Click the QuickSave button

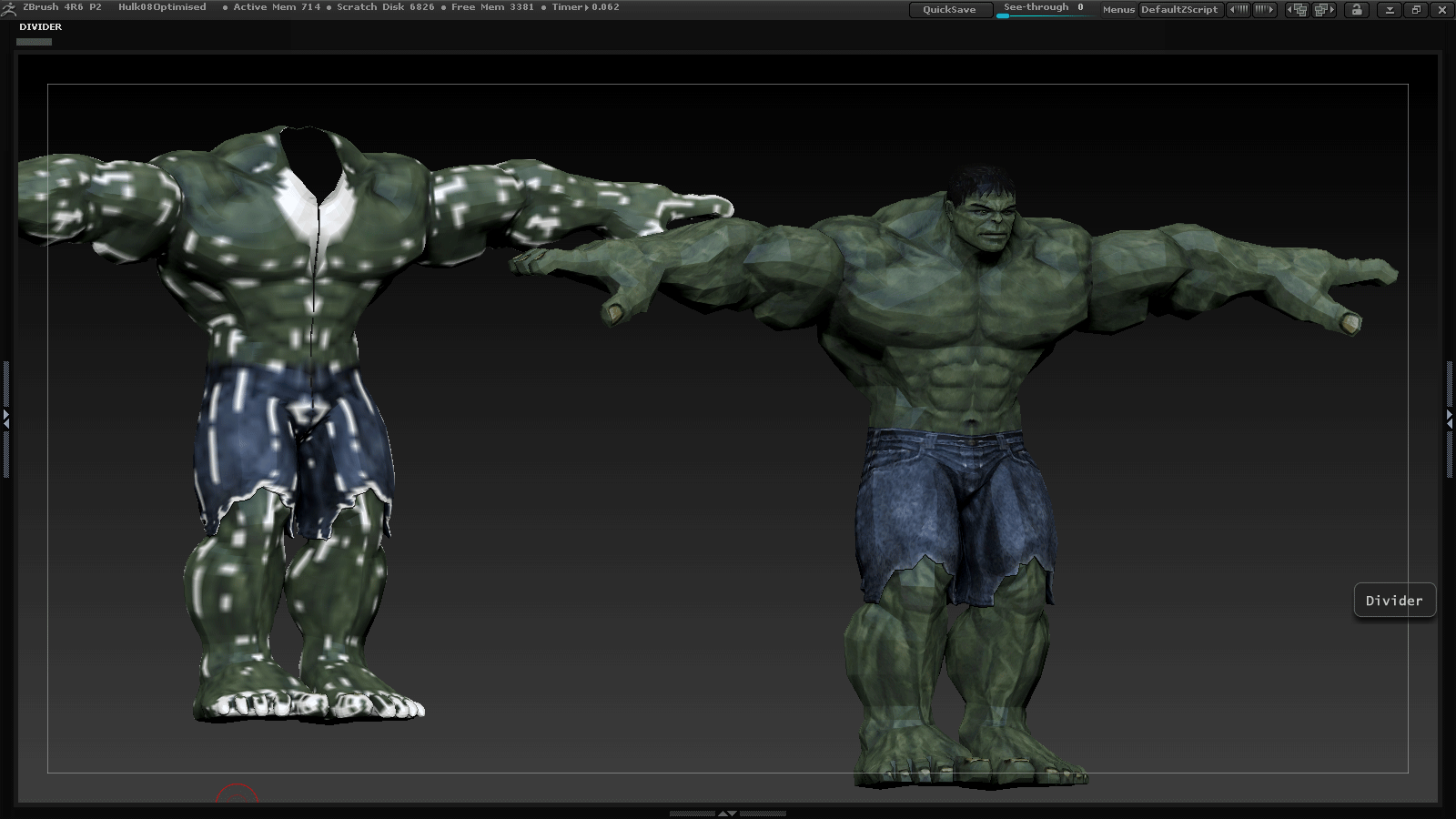click(949, 9)
